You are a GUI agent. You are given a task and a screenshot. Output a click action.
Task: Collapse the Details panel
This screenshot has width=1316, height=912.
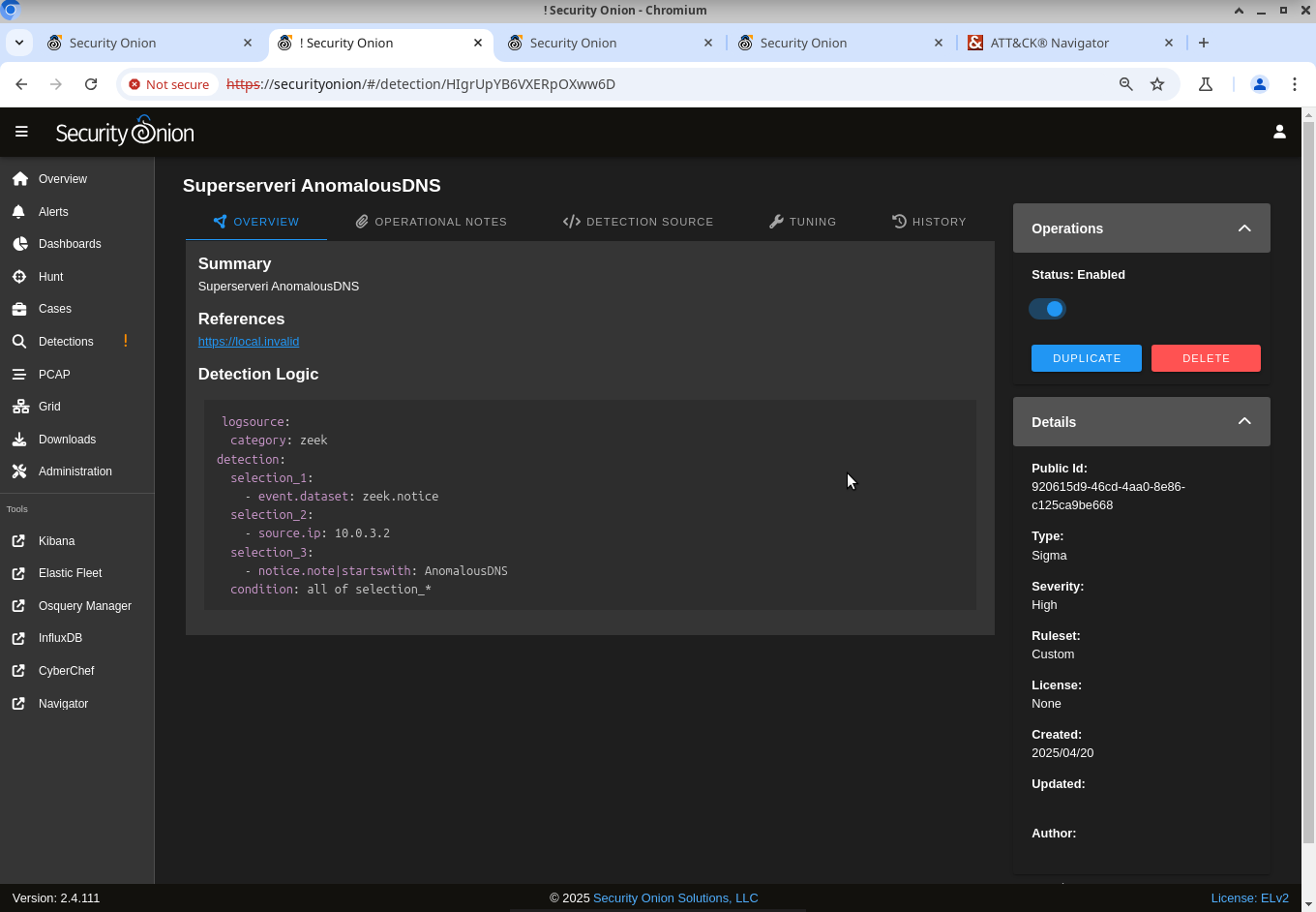(x=1244, y=421)
